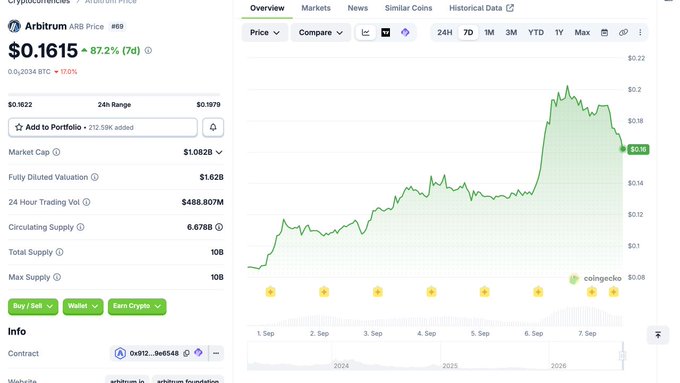The height and width of the screenshot is (383, 680).
Task: Open the Wallet dropdown
Action: [83, 306]
